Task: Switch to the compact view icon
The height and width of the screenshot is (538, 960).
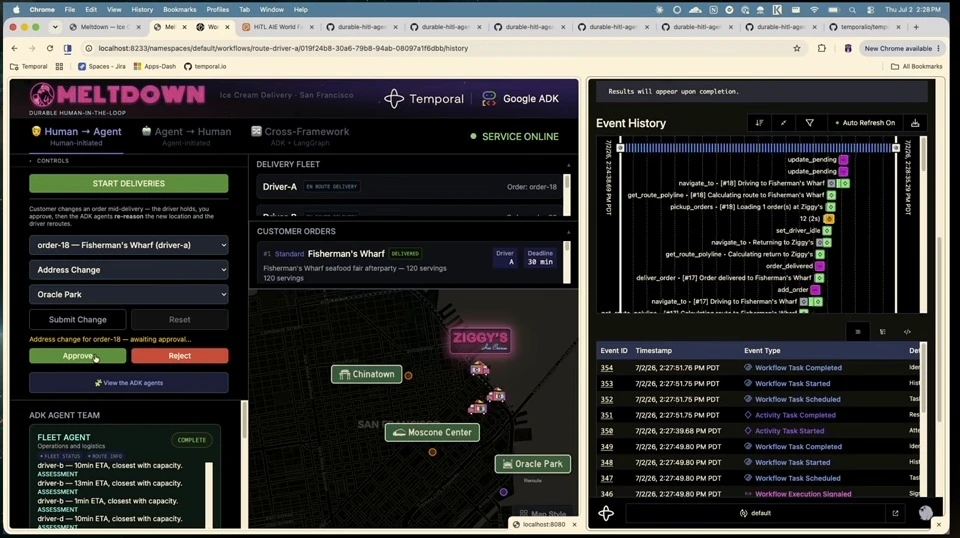Action: 882,332
